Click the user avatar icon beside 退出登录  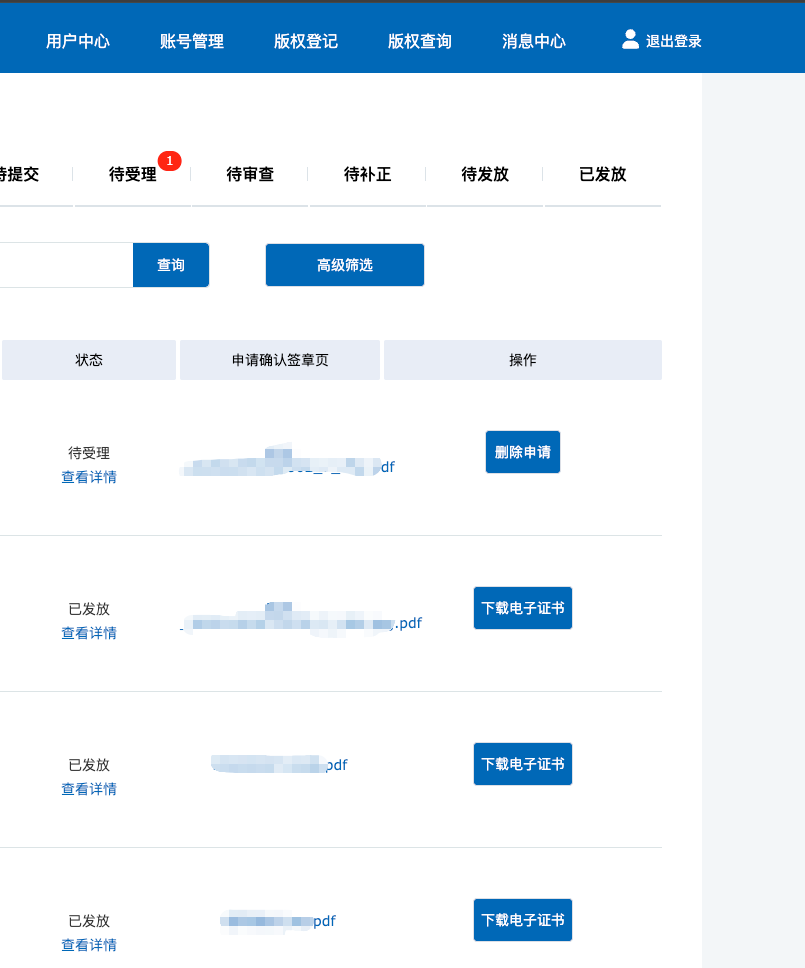coord(630,39)
